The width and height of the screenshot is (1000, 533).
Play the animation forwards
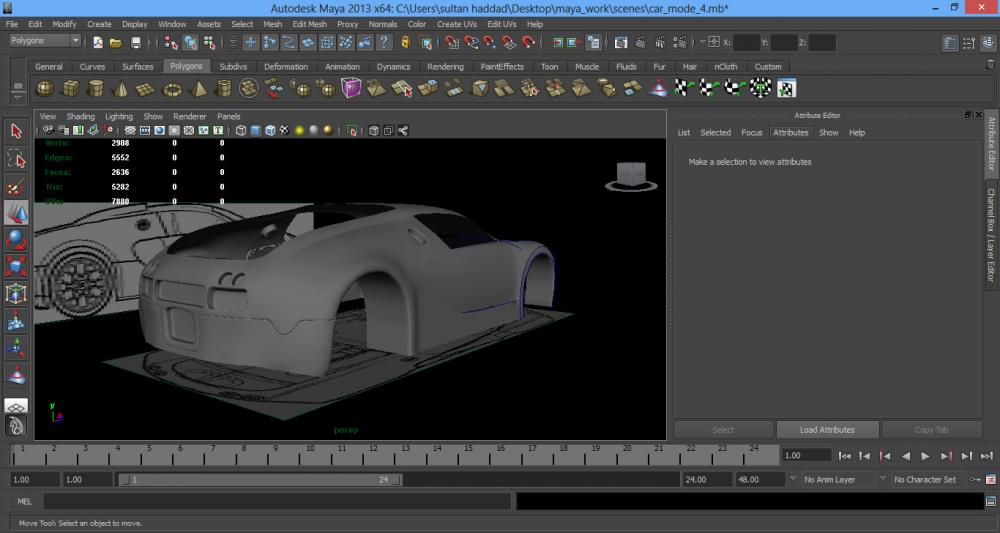click(x=925, y=456)
